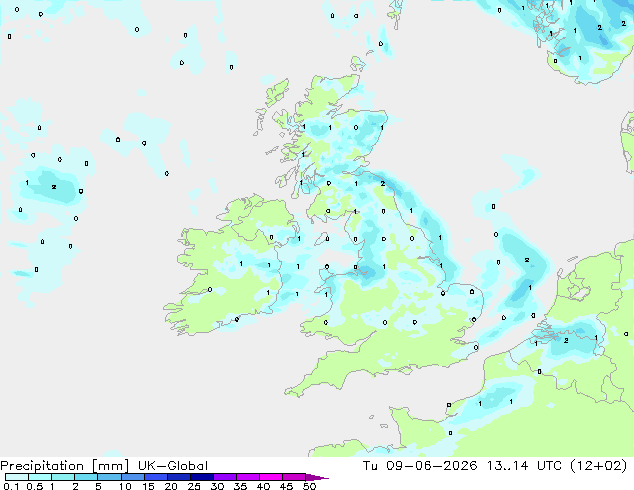634x490 pixels.
Task: Click the 30–35 mm purple legend swatch
Action: tap(224, 477)
